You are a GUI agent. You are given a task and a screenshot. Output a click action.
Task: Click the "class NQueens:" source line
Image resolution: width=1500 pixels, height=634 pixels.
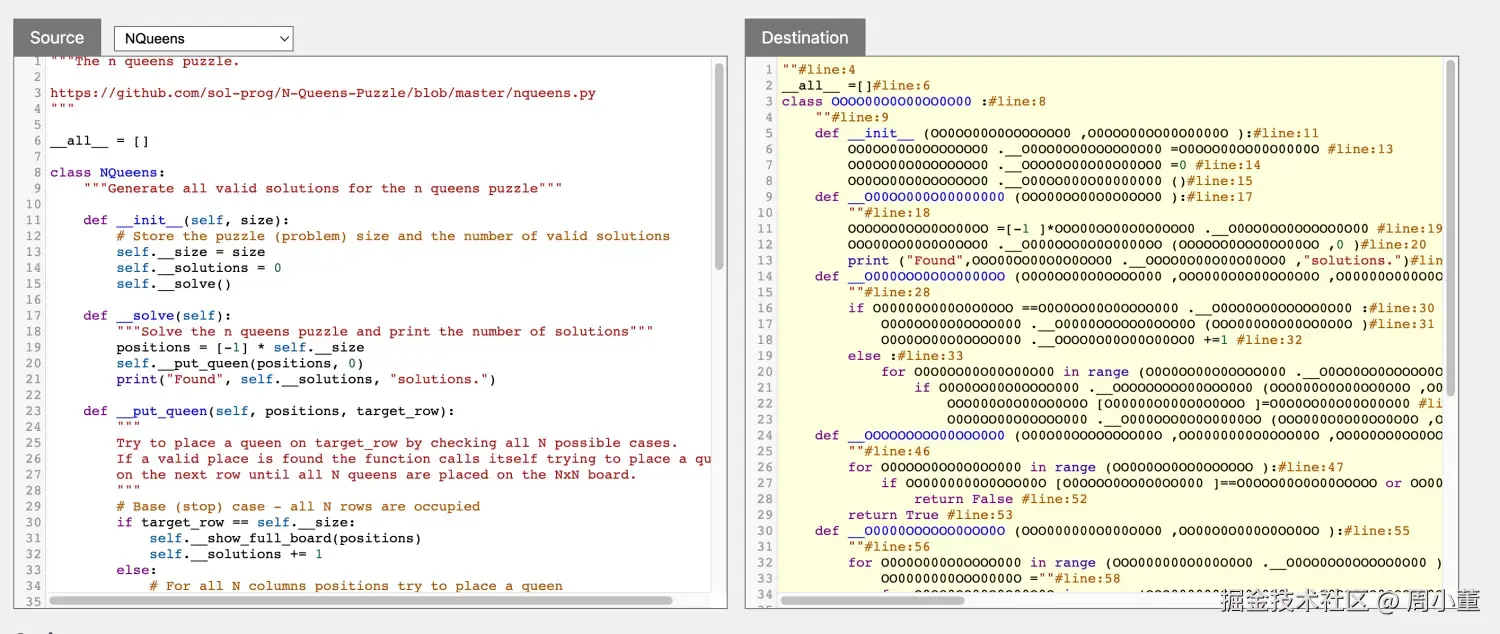click(108, 173)
